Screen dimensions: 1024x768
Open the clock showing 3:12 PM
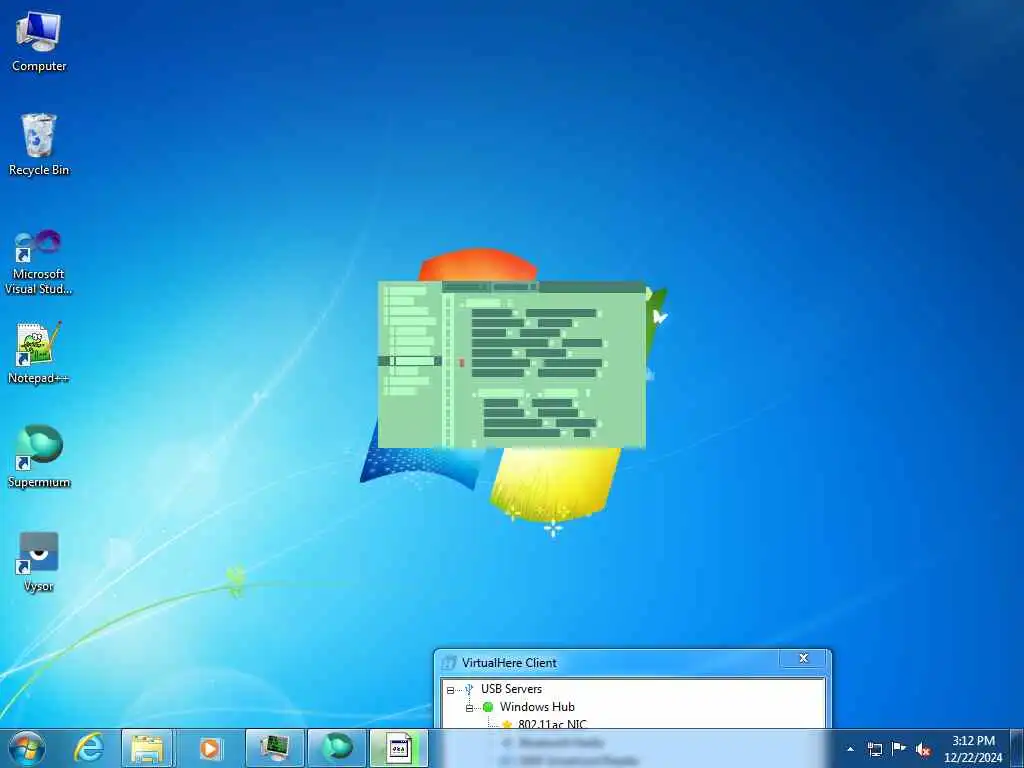click(x=973, y=748)
